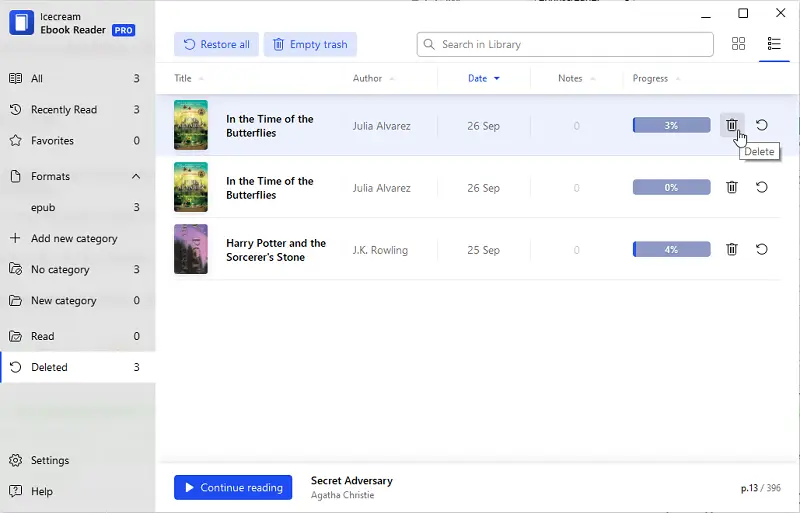Click the 4% progress bar
This screenshot has width=800, height=513.
tap(671, 250)
